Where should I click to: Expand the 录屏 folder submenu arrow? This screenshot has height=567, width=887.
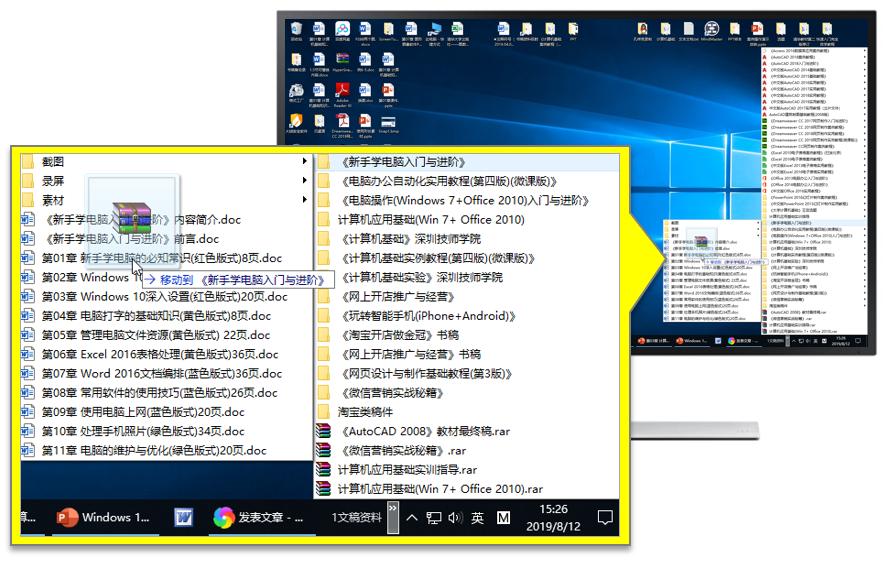(x=305, y=181)
